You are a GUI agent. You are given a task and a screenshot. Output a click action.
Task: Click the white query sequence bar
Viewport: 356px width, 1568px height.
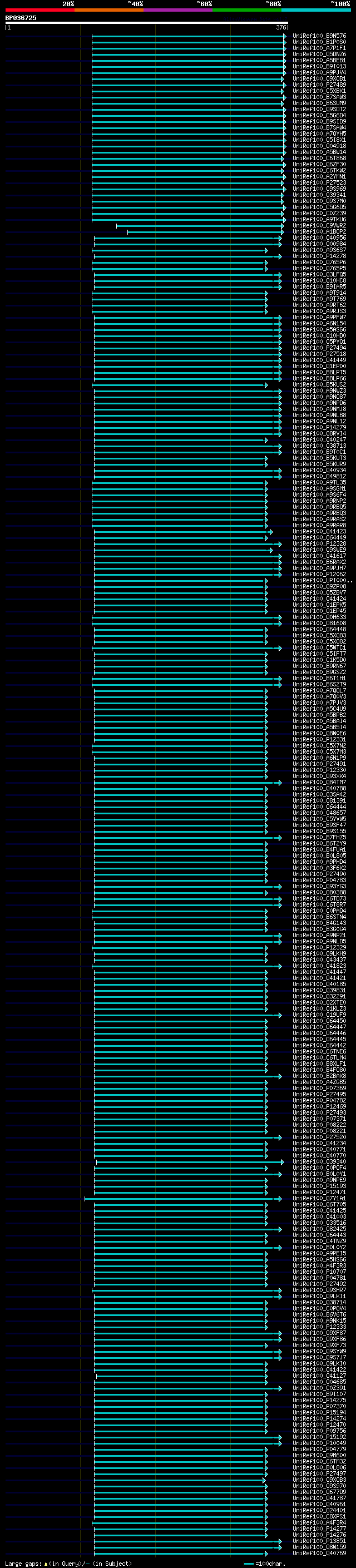147,23
